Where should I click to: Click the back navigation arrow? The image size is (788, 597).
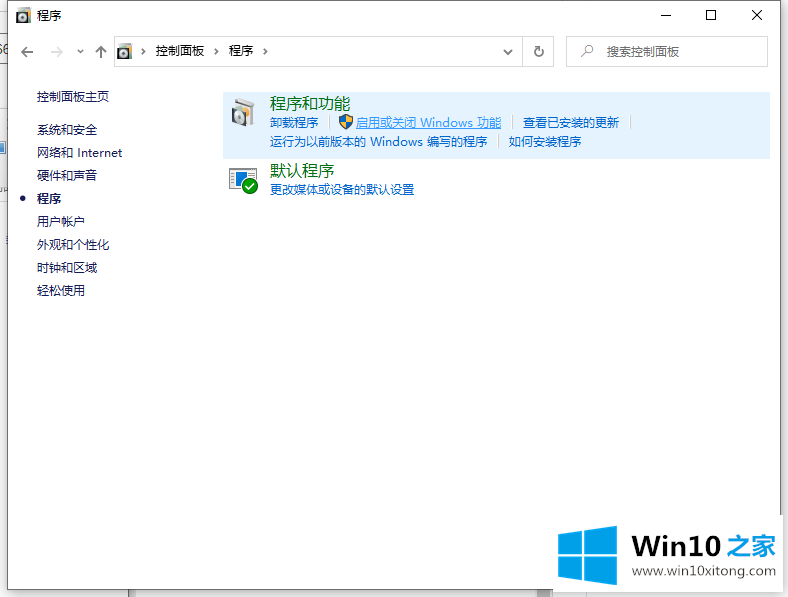[x=27, y=52]
